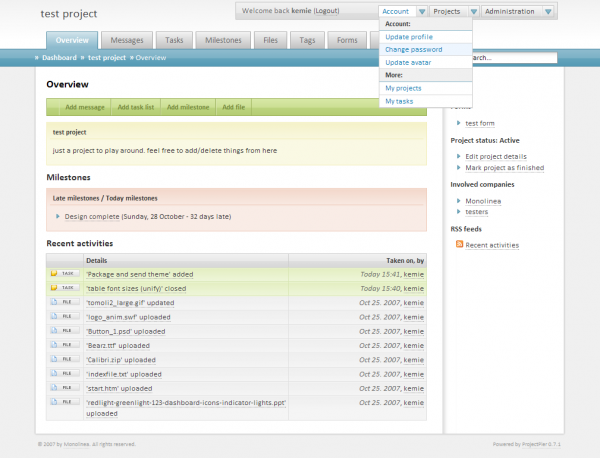Open the Projects dropdown arrow
Screen dimensions: 600x458
coord(474,11)
